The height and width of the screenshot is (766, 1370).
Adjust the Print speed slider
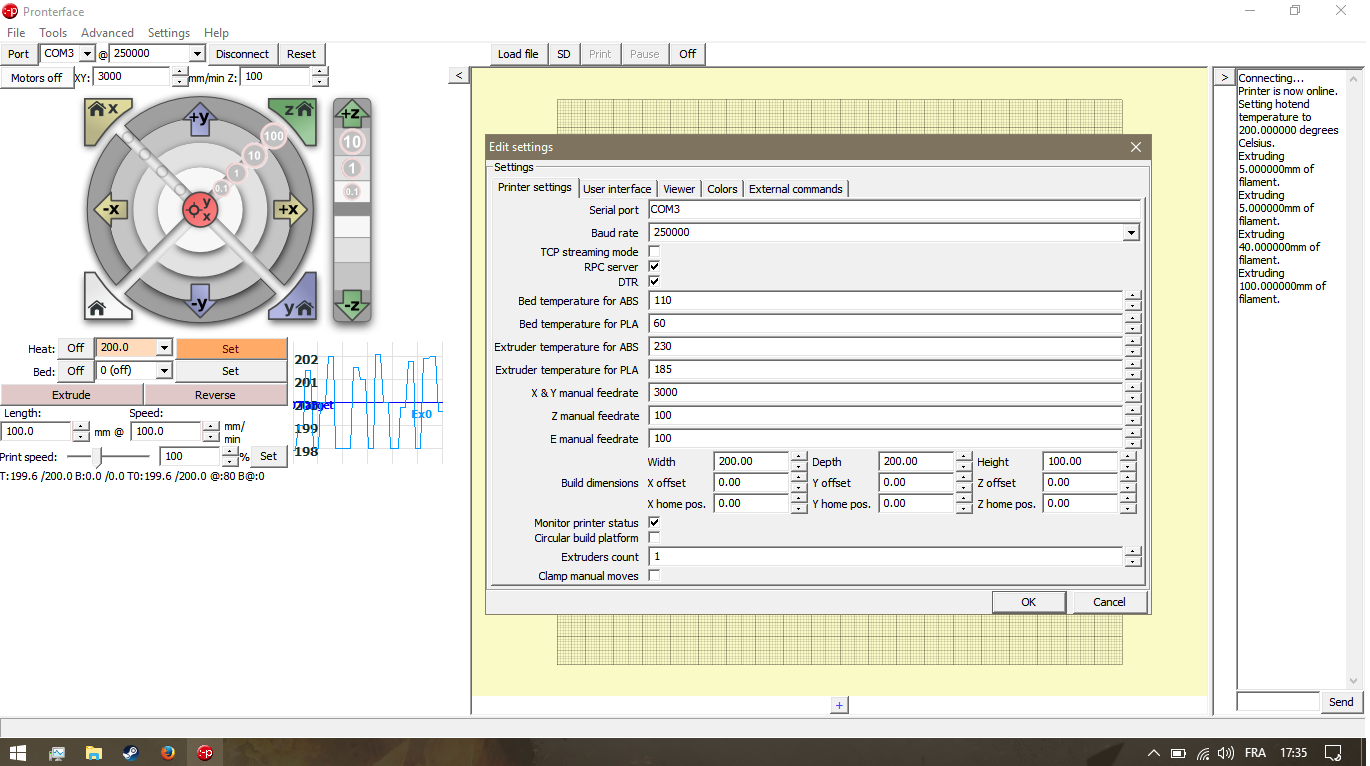click(x=97, y=456)
